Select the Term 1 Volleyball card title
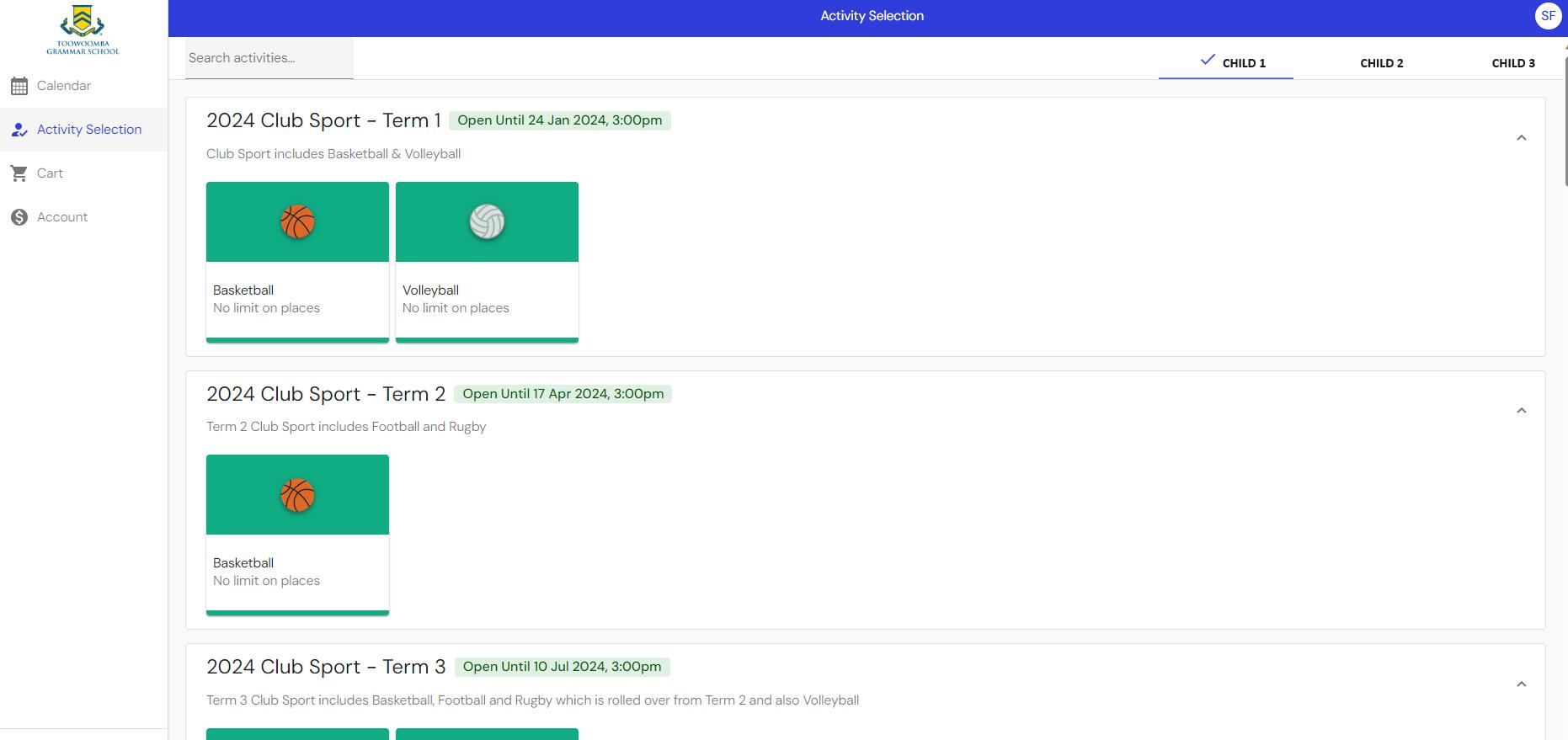Screen dimensions: 1568x740 [x=430, y=290]
